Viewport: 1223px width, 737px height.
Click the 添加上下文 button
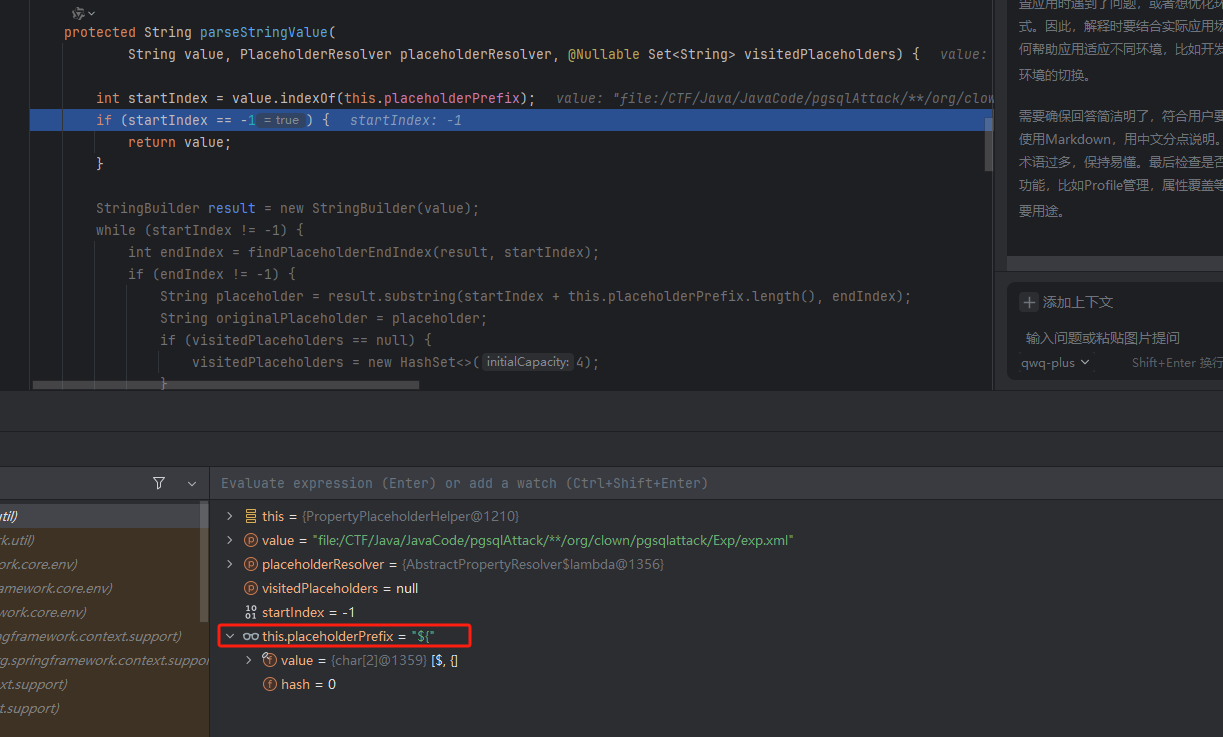coord(1067,302)
